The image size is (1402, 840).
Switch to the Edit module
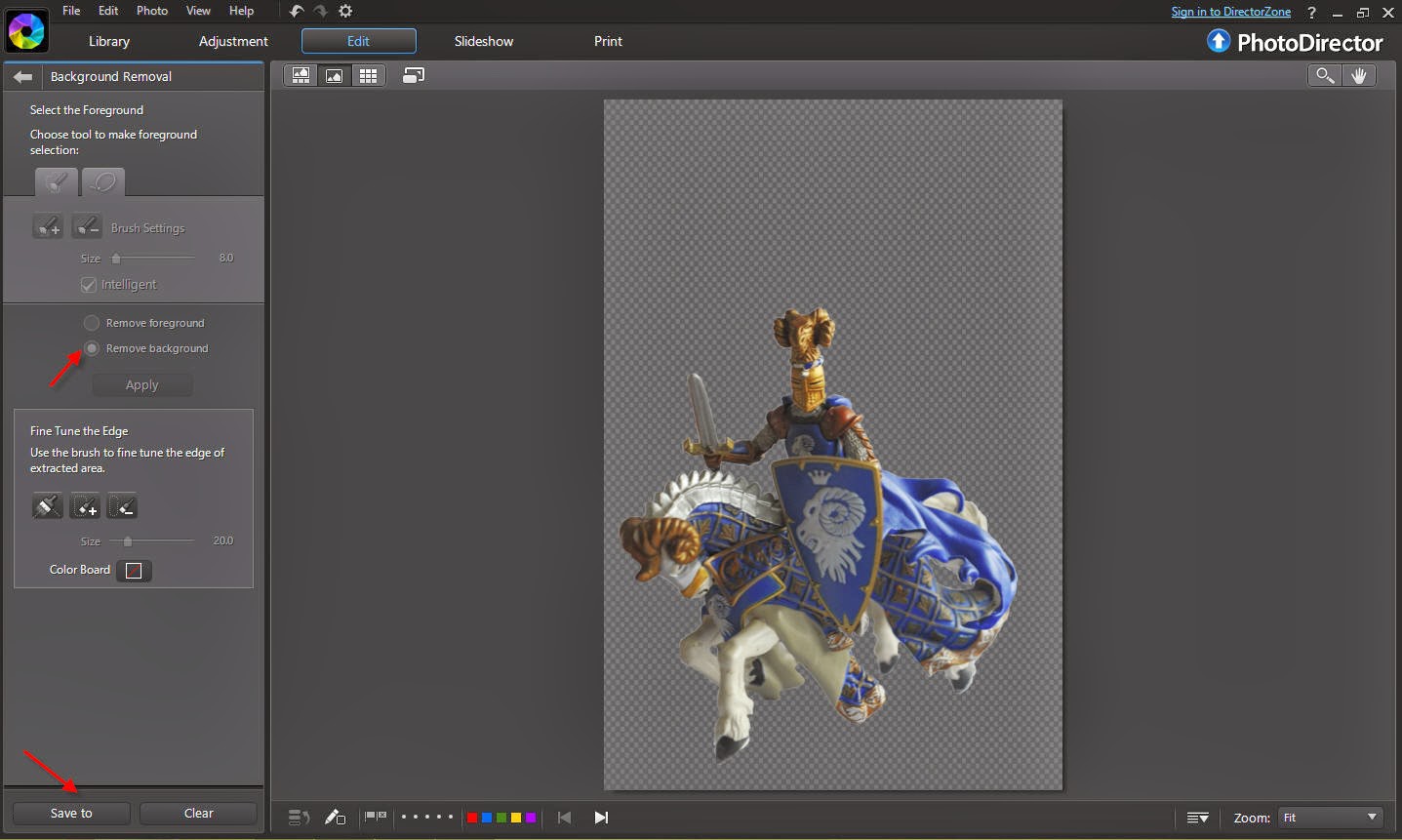pos(359,41)
